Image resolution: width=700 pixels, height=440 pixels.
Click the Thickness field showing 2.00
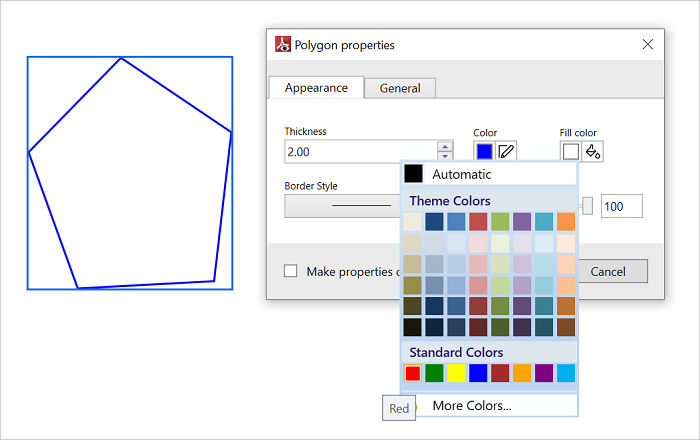[x=361, y=152]
